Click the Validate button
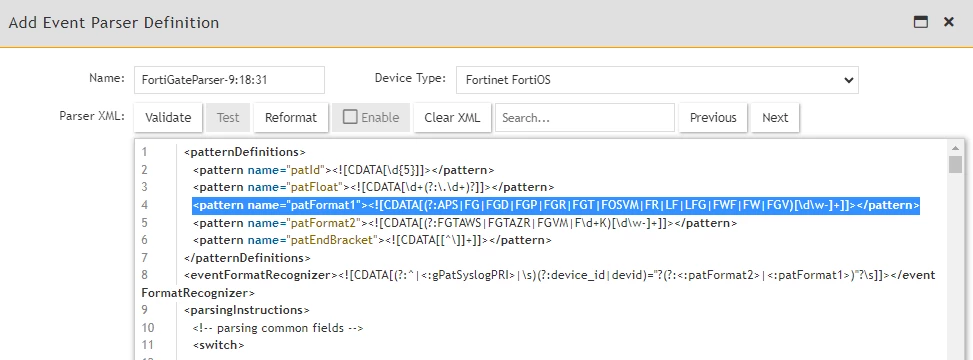The height and width of the screenshot is (360, 973). [168, 117]
